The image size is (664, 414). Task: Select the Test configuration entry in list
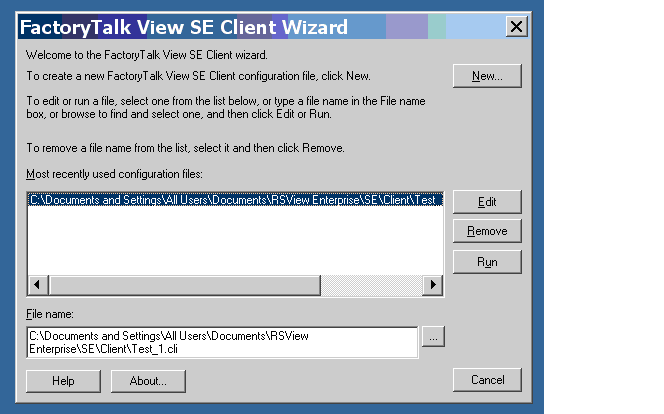pyautogui.click(x=235, y=200)
